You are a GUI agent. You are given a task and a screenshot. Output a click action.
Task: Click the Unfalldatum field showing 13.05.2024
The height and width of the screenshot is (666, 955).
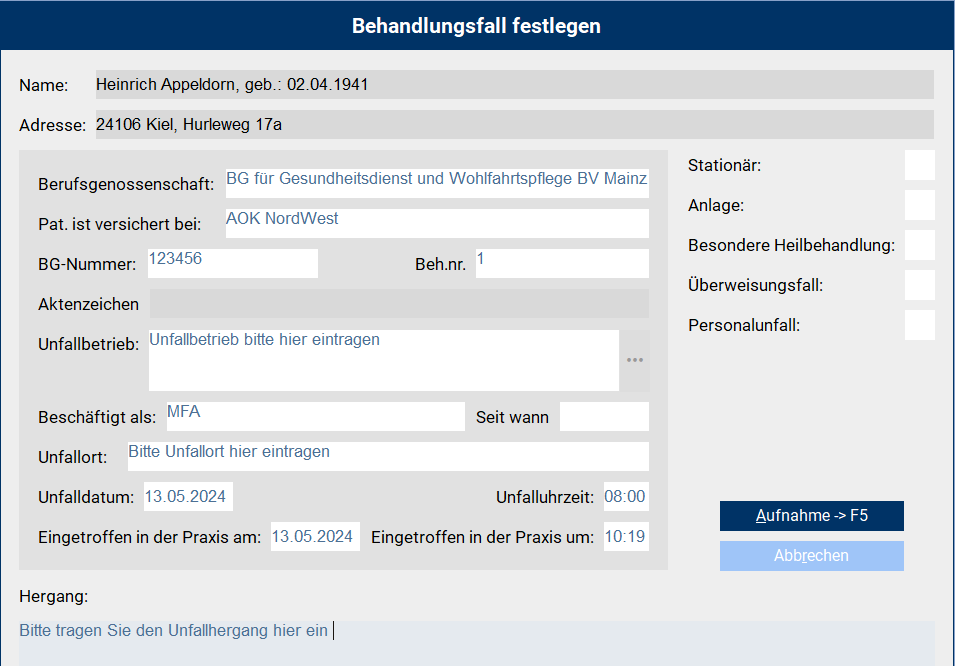188,495
